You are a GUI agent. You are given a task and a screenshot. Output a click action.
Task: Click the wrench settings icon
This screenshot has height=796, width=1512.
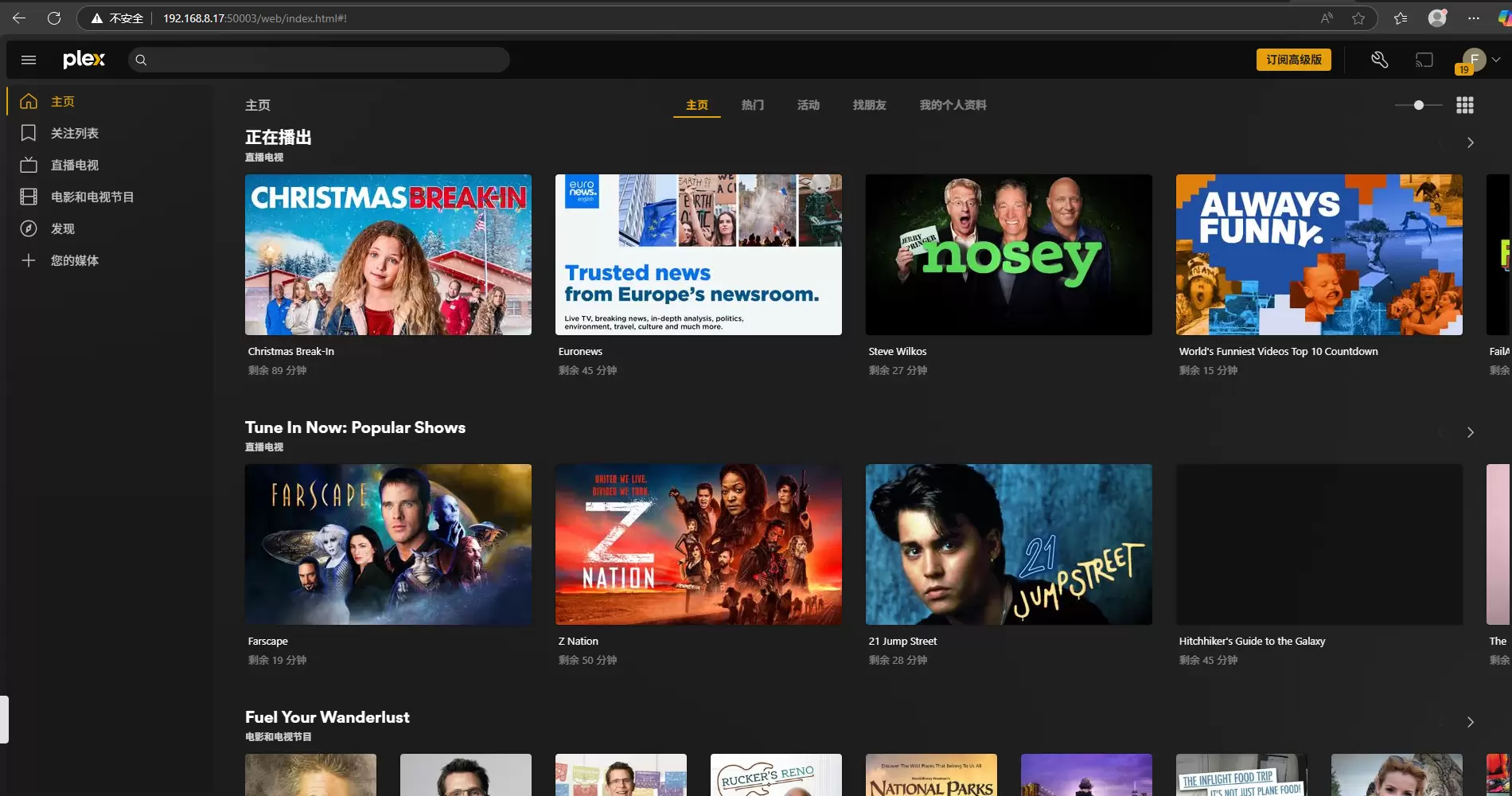1379,60
